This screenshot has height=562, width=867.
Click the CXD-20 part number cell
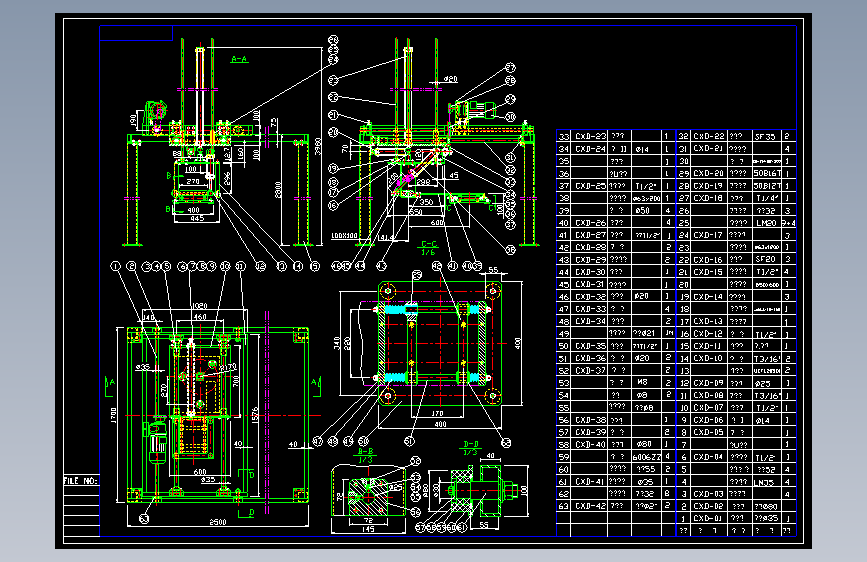point(709,173)
